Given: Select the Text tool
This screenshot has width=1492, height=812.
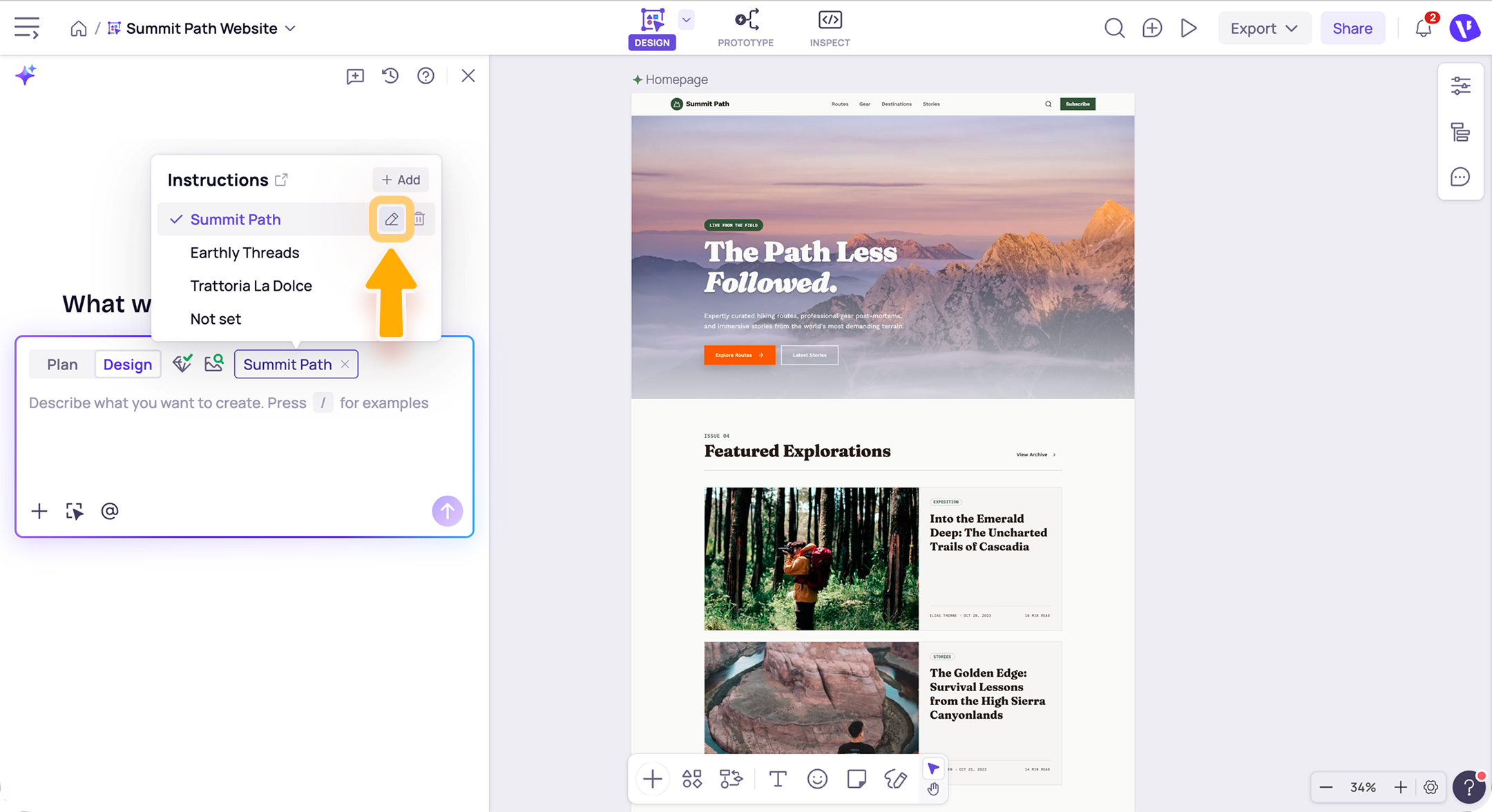Looking at the screenshot, I should pyautogui.click(x=778, y=780).
